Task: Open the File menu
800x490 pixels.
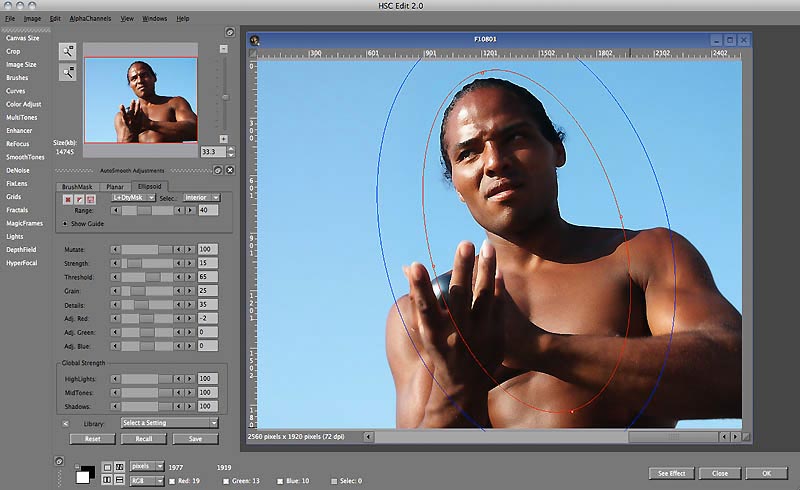Action: point(10,18)
